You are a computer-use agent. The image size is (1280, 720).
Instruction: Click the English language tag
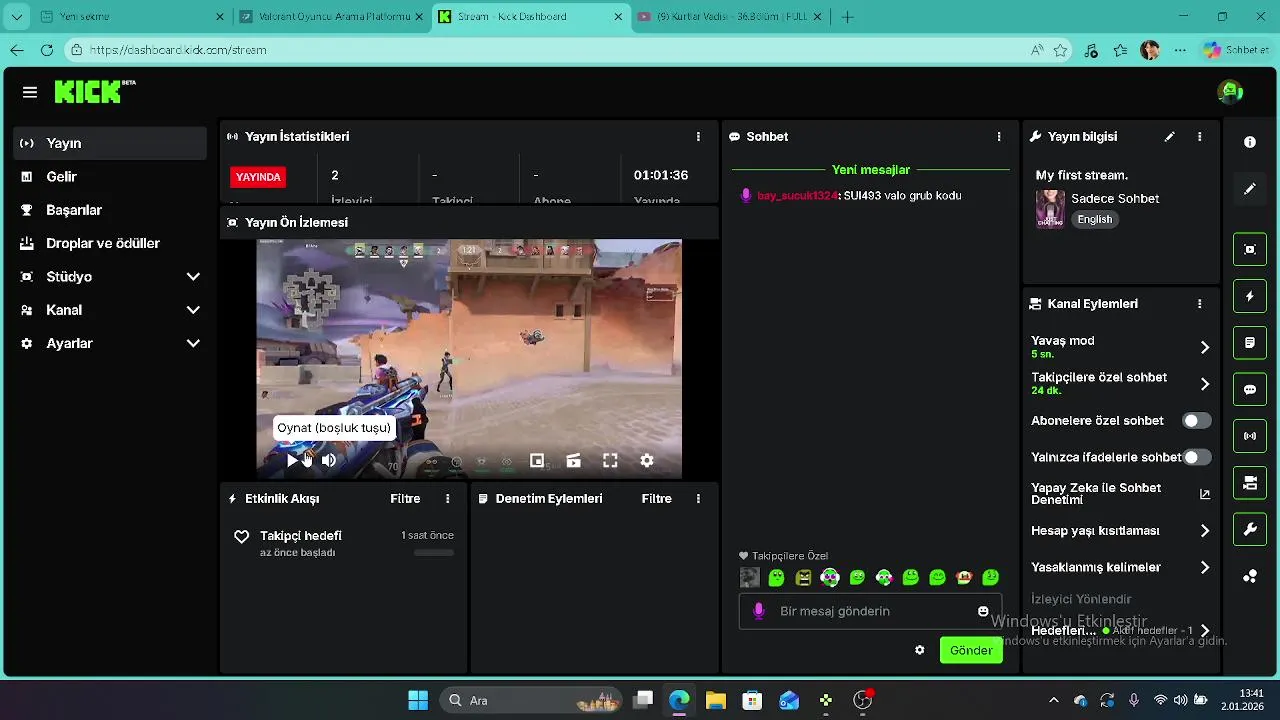(1094, 219)
